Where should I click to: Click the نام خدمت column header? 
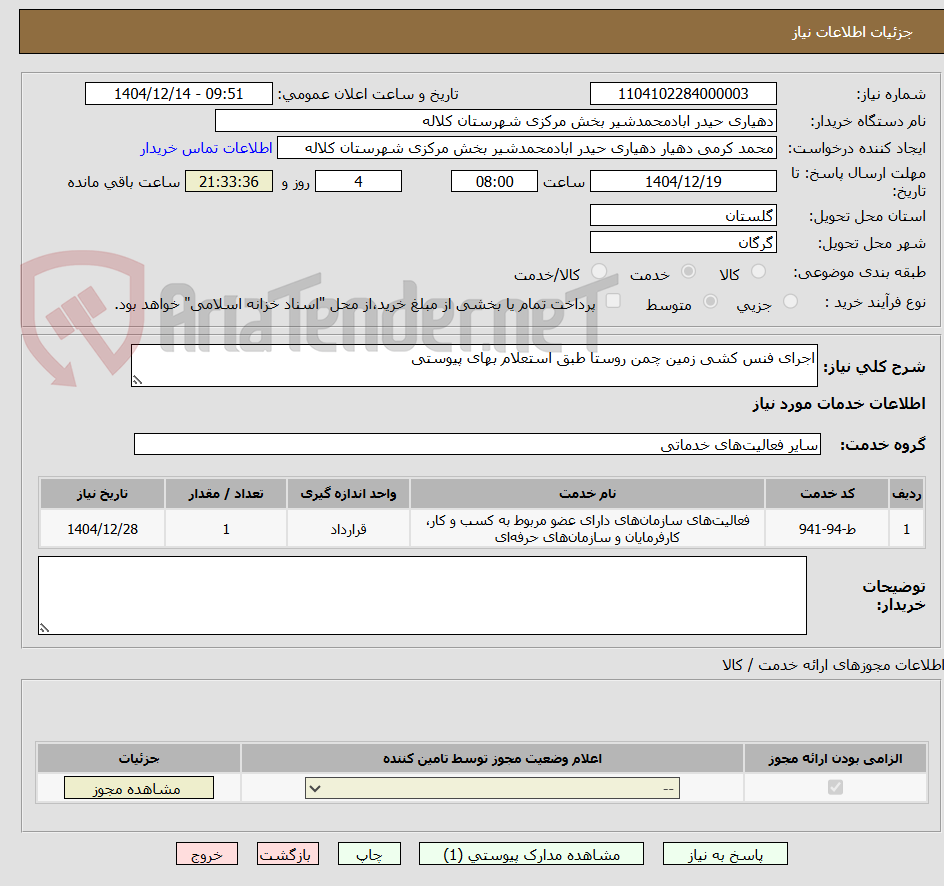(x=587, y=494)
